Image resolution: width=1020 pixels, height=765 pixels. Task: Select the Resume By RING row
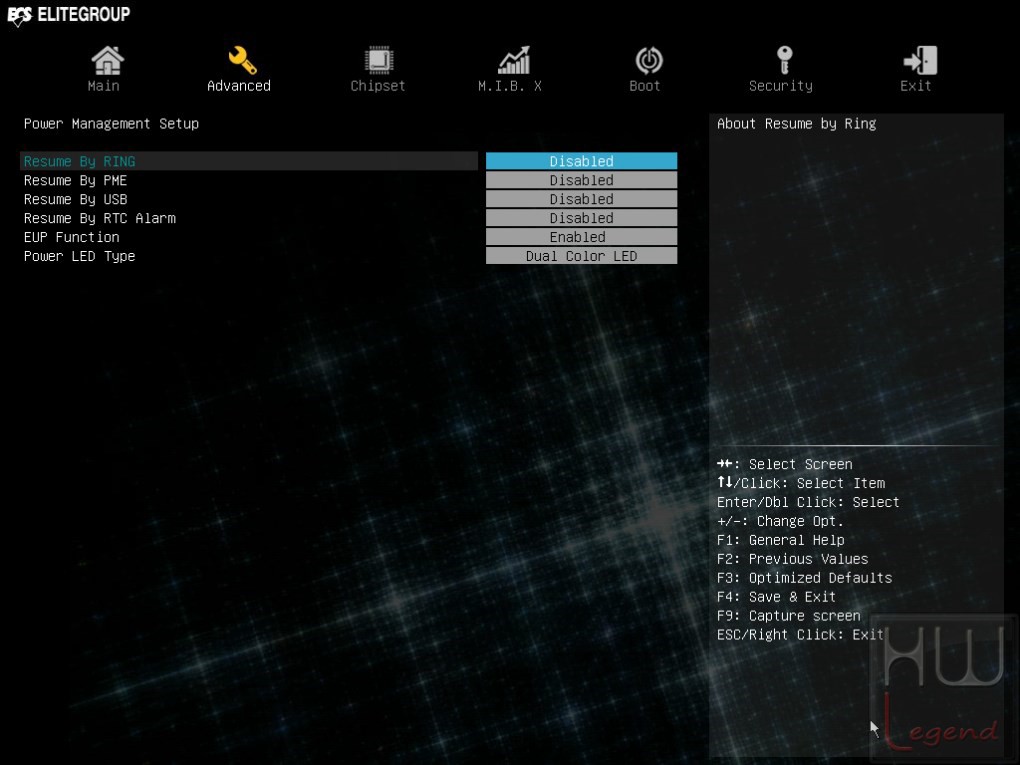(249, 161)
